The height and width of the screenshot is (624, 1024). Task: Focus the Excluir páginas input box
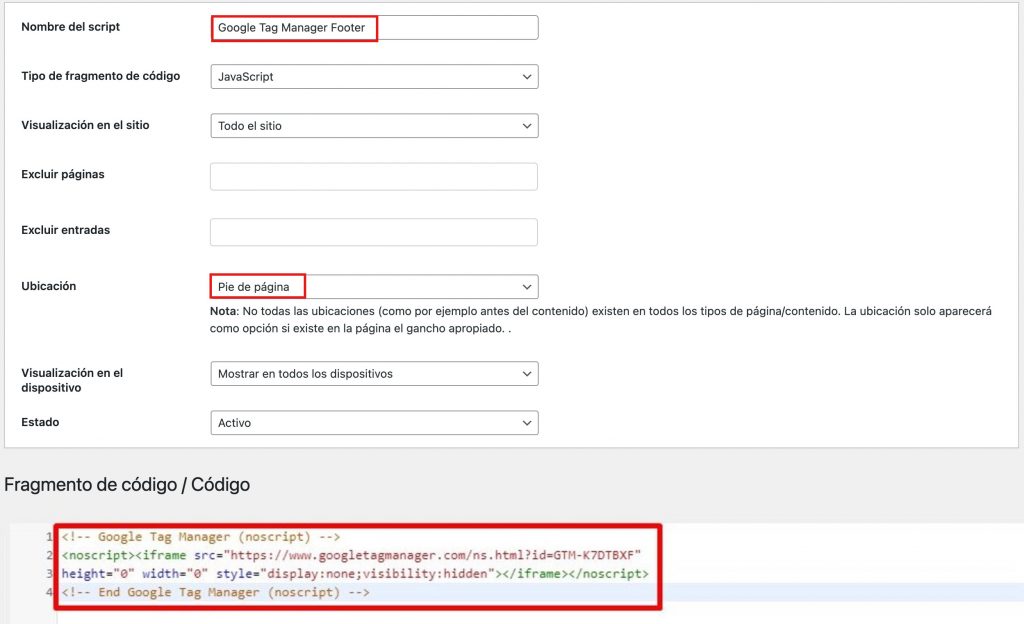(x=374, y=177)
